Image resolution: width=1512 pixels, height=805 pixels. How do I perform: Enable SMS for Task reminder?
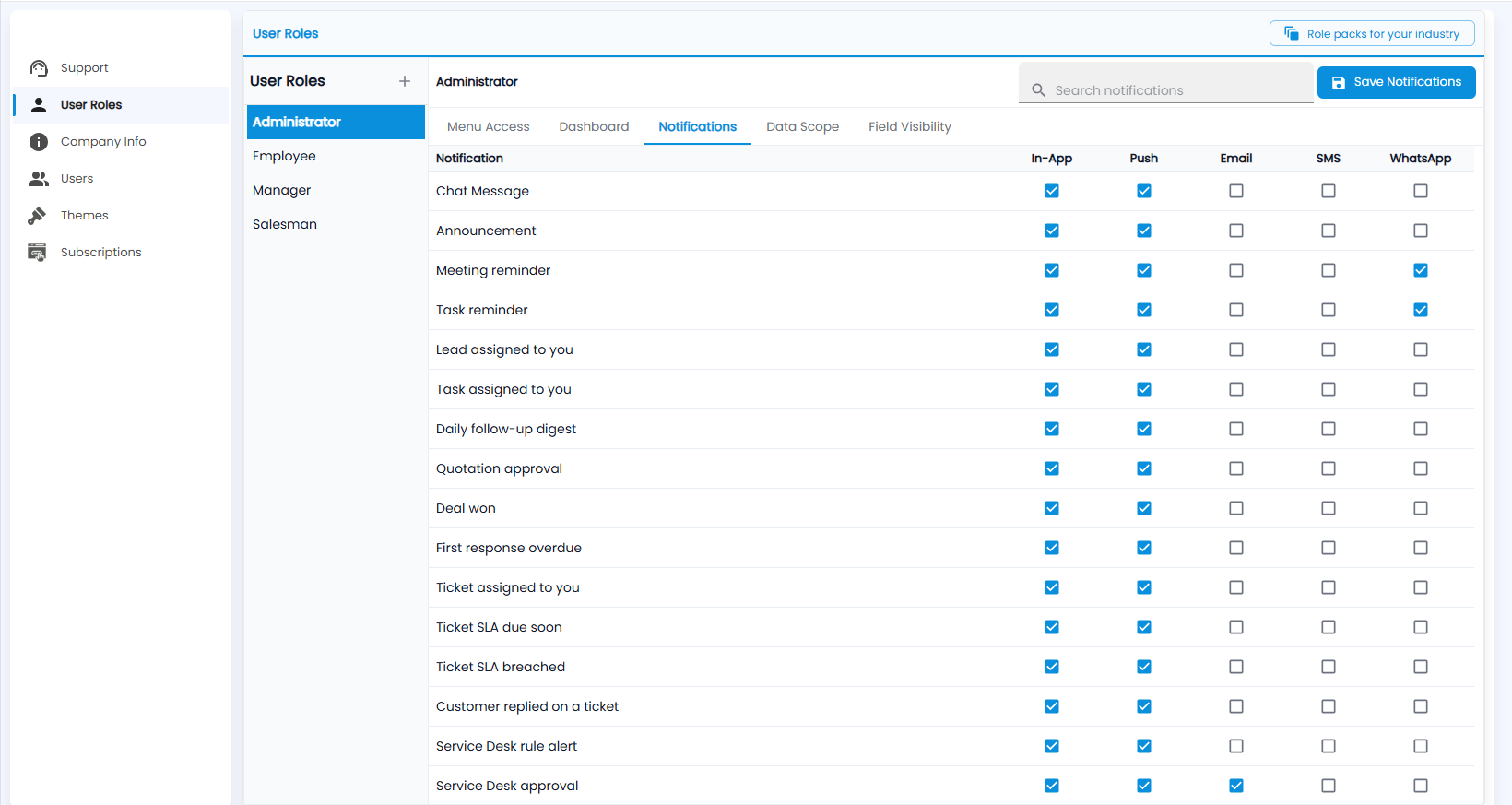[1329, 310]
